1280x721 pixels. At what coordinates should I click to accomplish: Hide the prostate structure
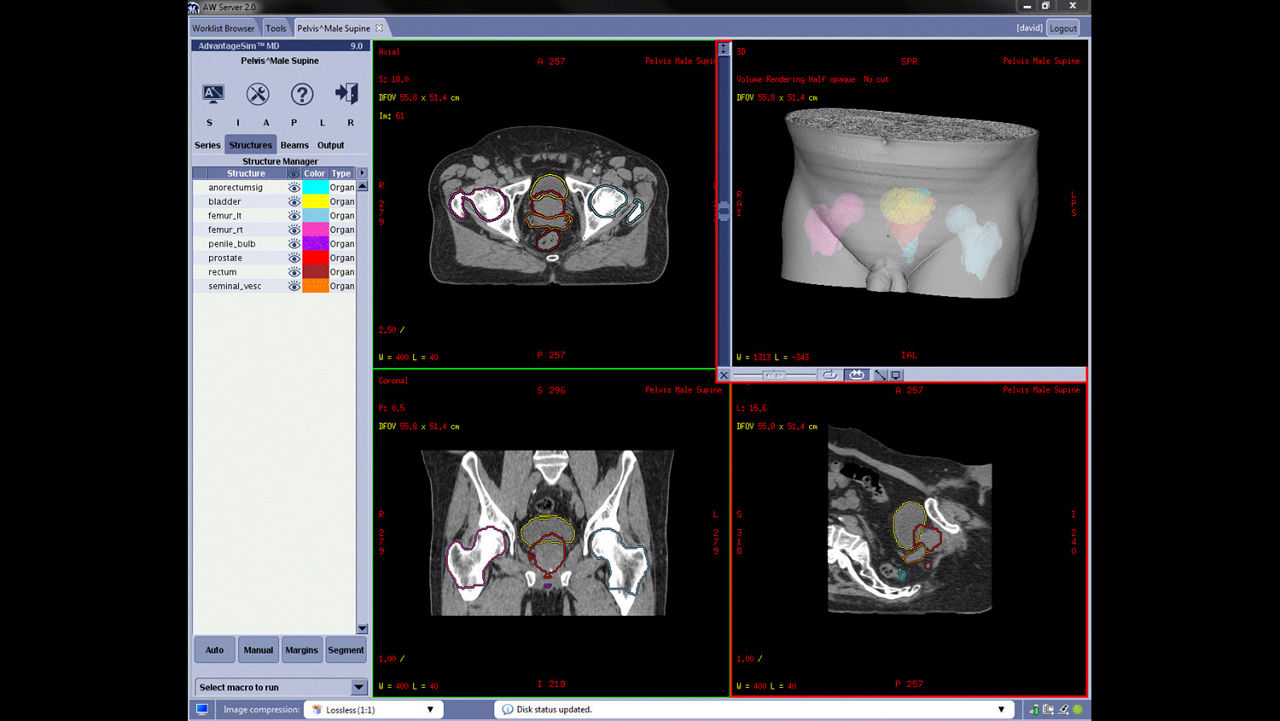294,257
